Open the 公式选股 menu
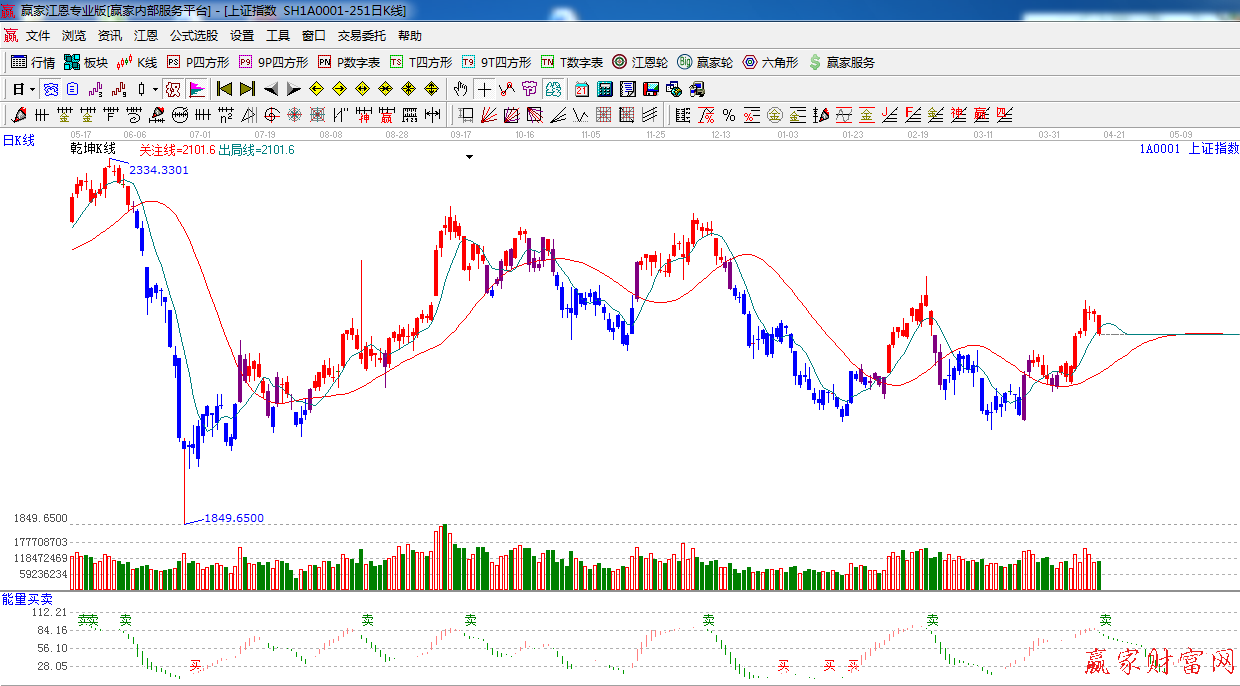Image resolution: width=1240 pixels, height=686 pixels. (193, 35)
